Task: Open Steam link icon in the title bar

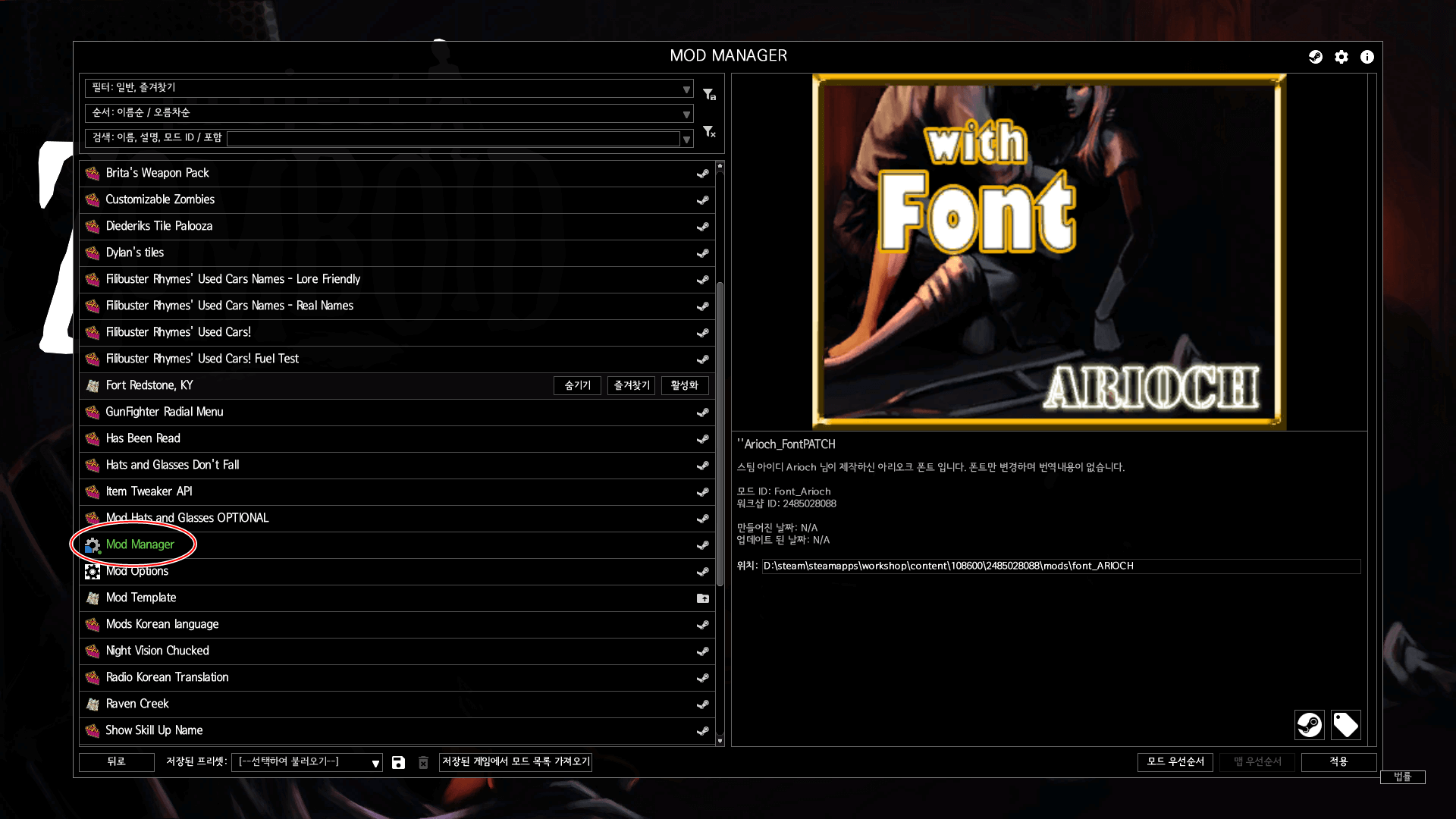Action: coord(1316,57)
